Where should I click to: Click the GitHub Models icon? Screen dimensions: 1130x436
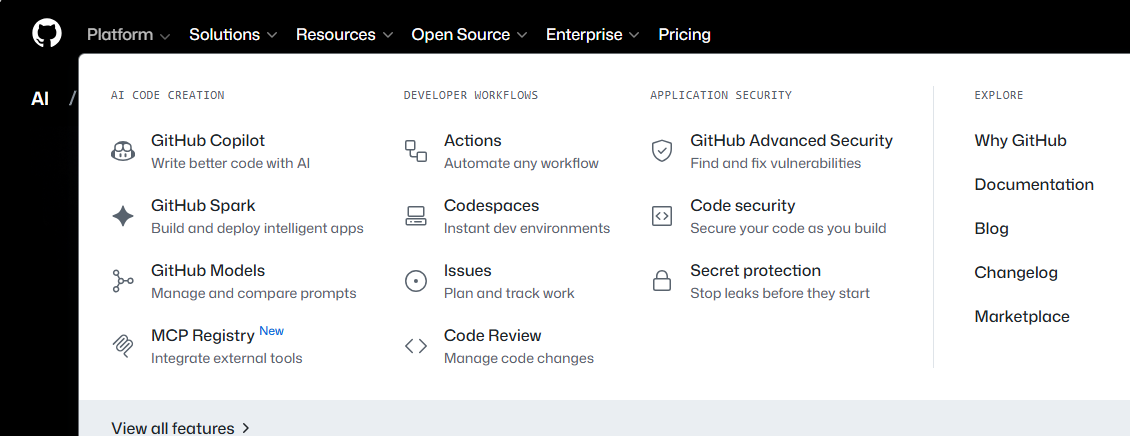pos(123,281)
